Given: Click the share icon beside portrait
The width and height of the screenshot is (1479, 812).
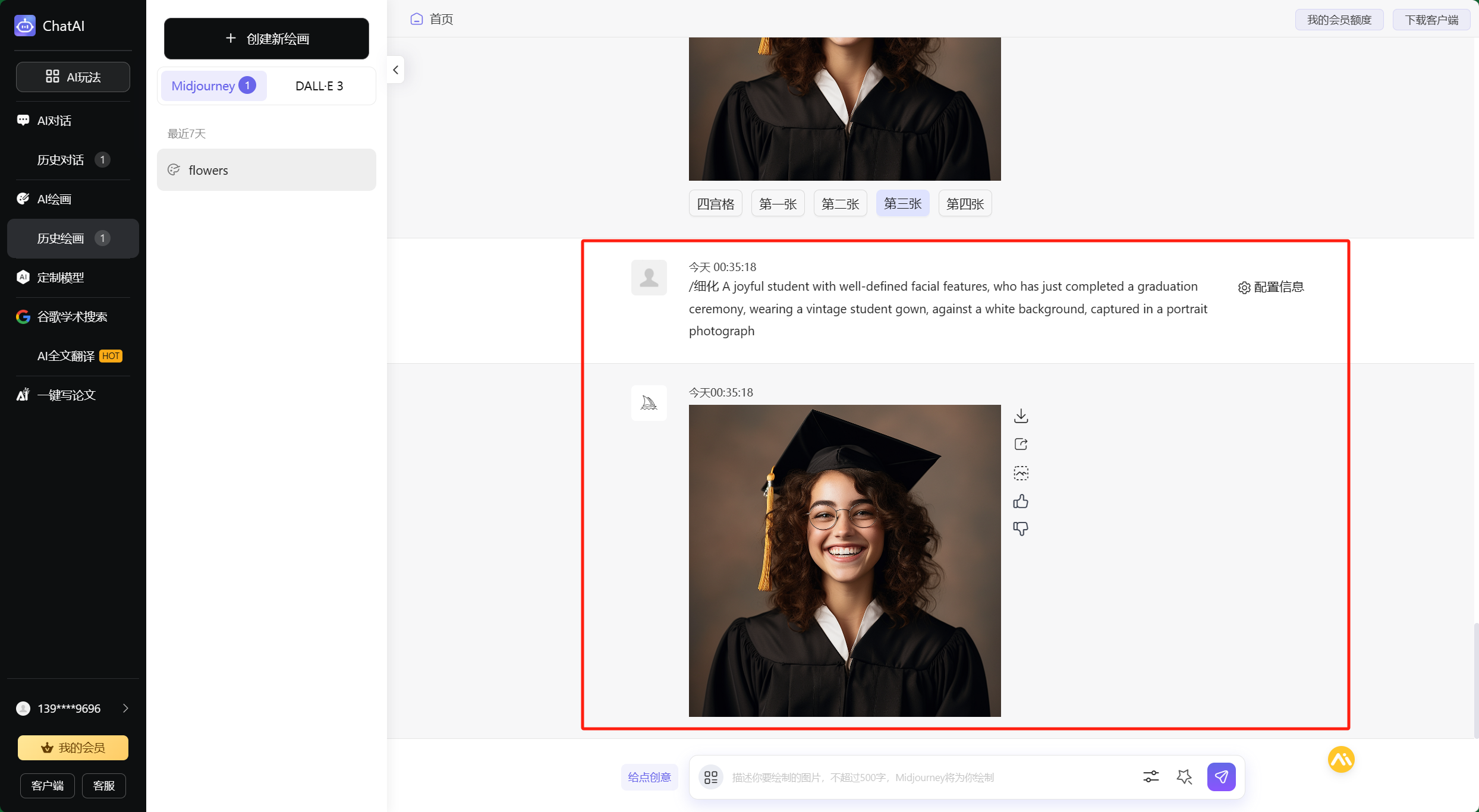Looking at the screenshot, I should pos(1021,444).
